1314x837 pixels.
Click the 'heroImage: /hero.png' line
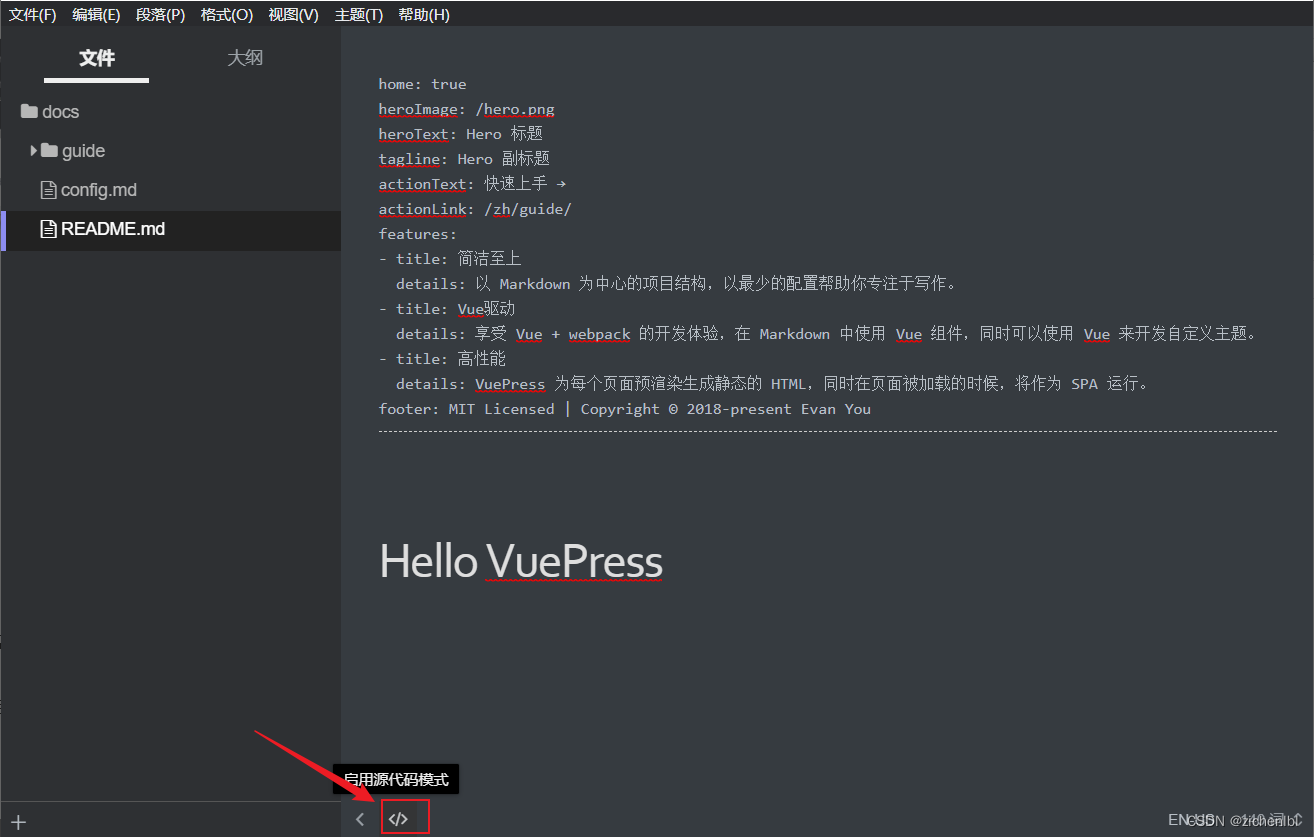click(466, 109)
